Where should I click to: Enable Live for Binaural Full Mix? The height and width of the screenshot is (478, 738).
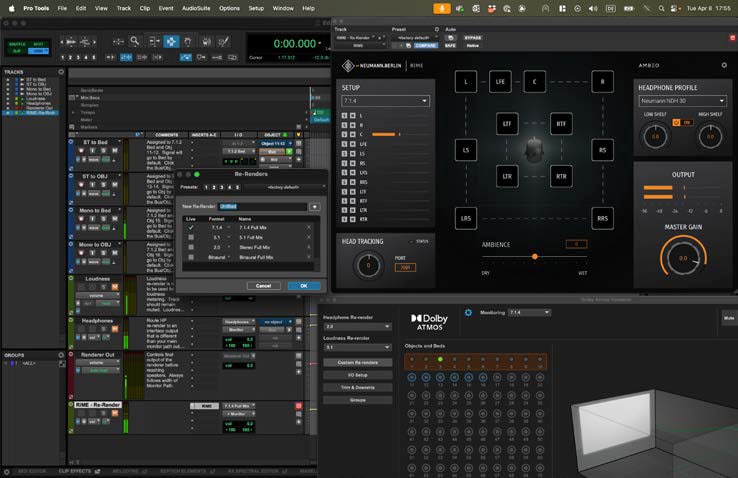[x=191, y=257]
